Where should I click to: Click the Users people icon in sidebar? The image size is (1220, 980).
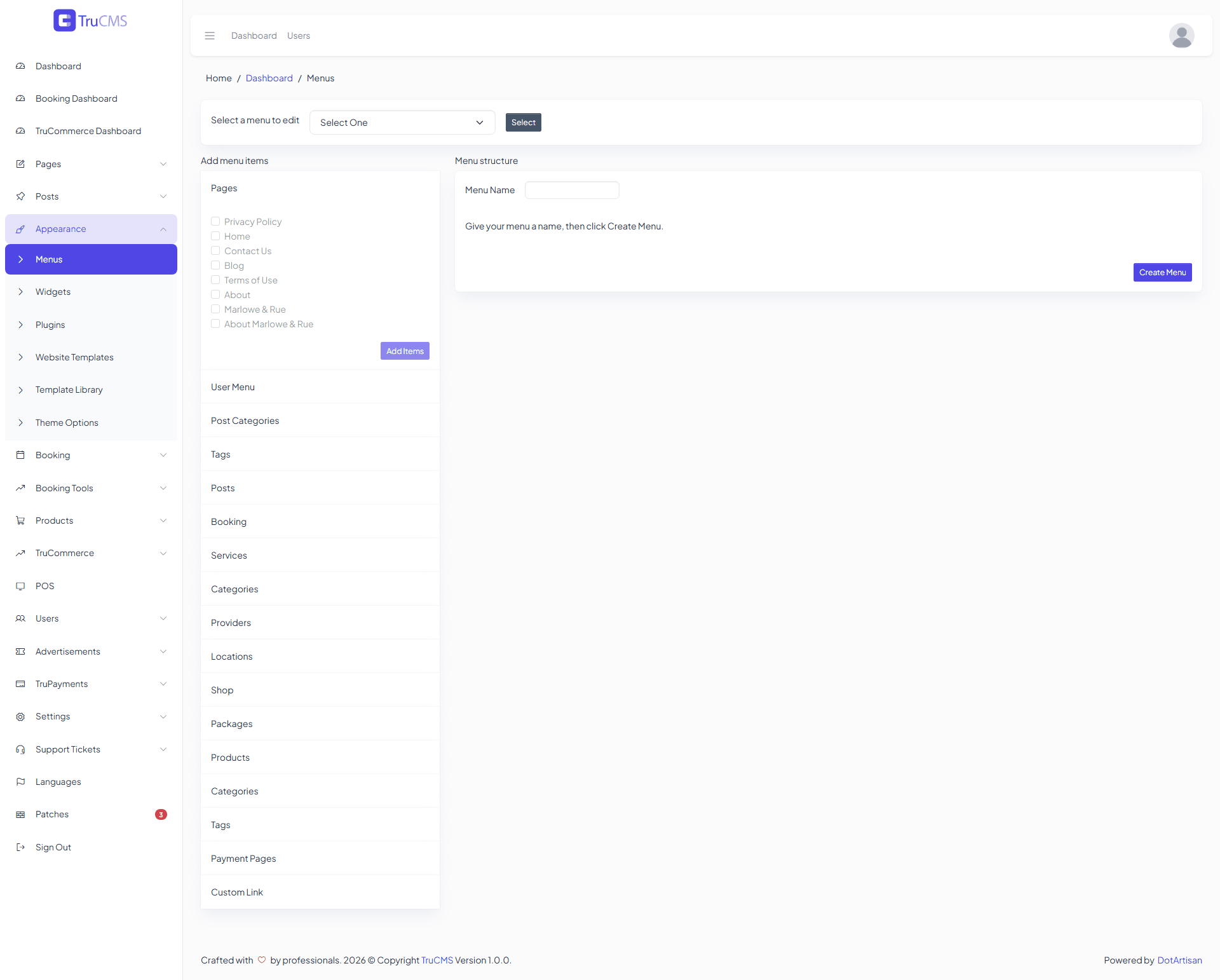click(x=20, y=618)
